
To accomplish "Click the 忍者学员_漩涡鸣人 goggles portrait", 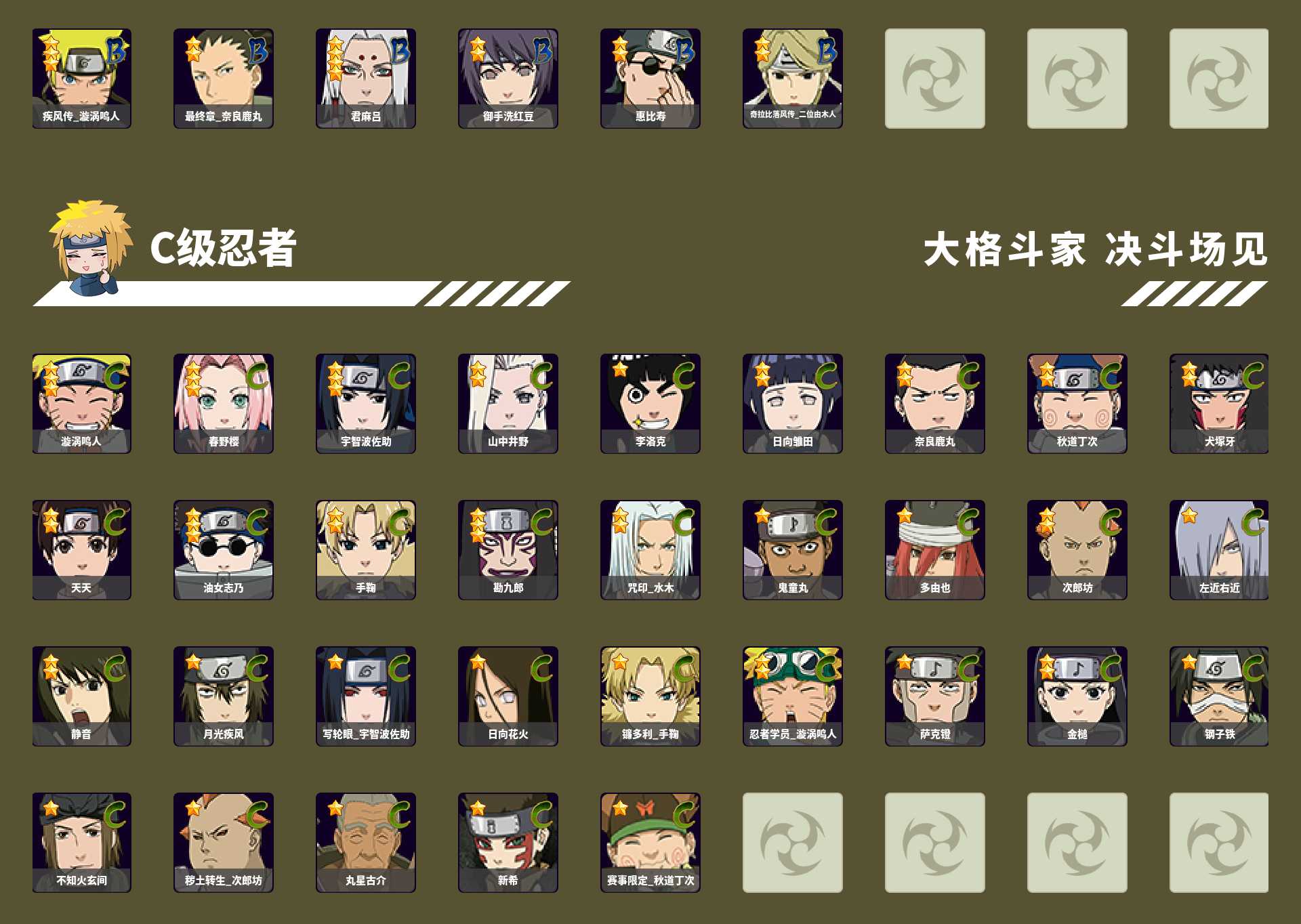I will pyautogui.click(x=793, y=696).
